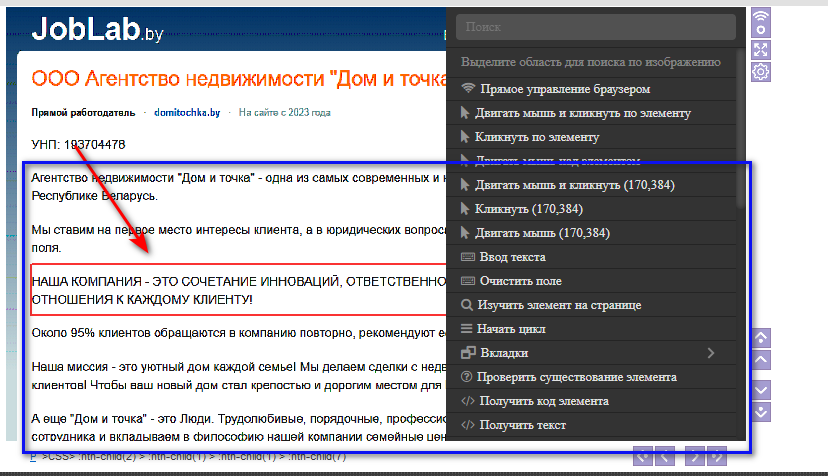828x476 pixels.
Task: Select Получить текст menu entry
Action: [591, 425]
